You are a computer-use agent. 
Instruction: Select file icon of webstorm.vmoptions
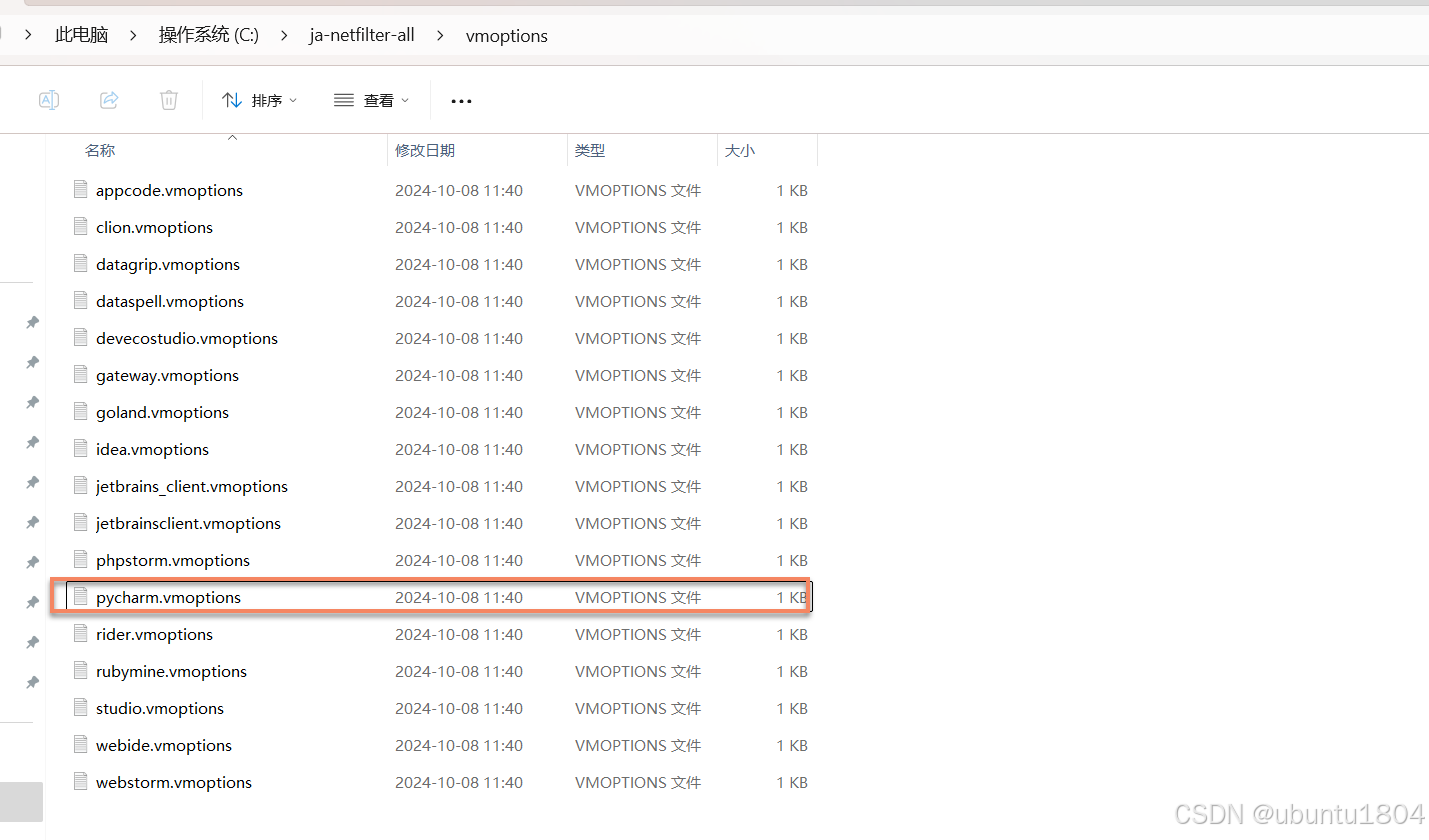tap(81, 781)
